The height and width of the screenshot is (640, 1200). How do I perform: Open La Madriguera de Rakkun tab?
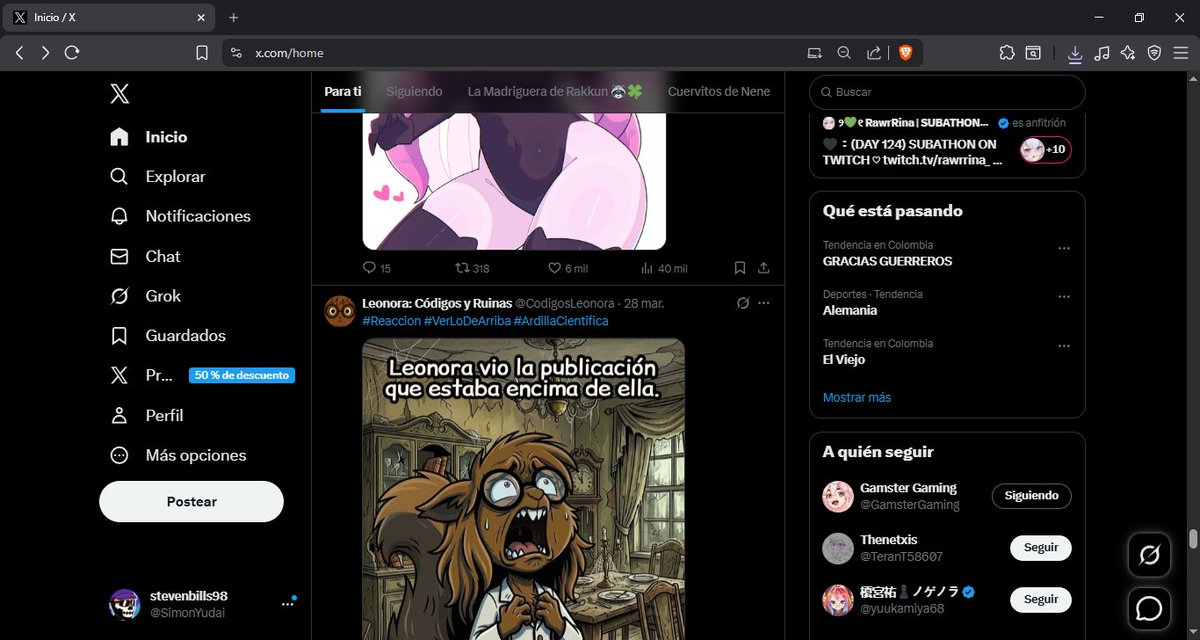pos(553,91)
